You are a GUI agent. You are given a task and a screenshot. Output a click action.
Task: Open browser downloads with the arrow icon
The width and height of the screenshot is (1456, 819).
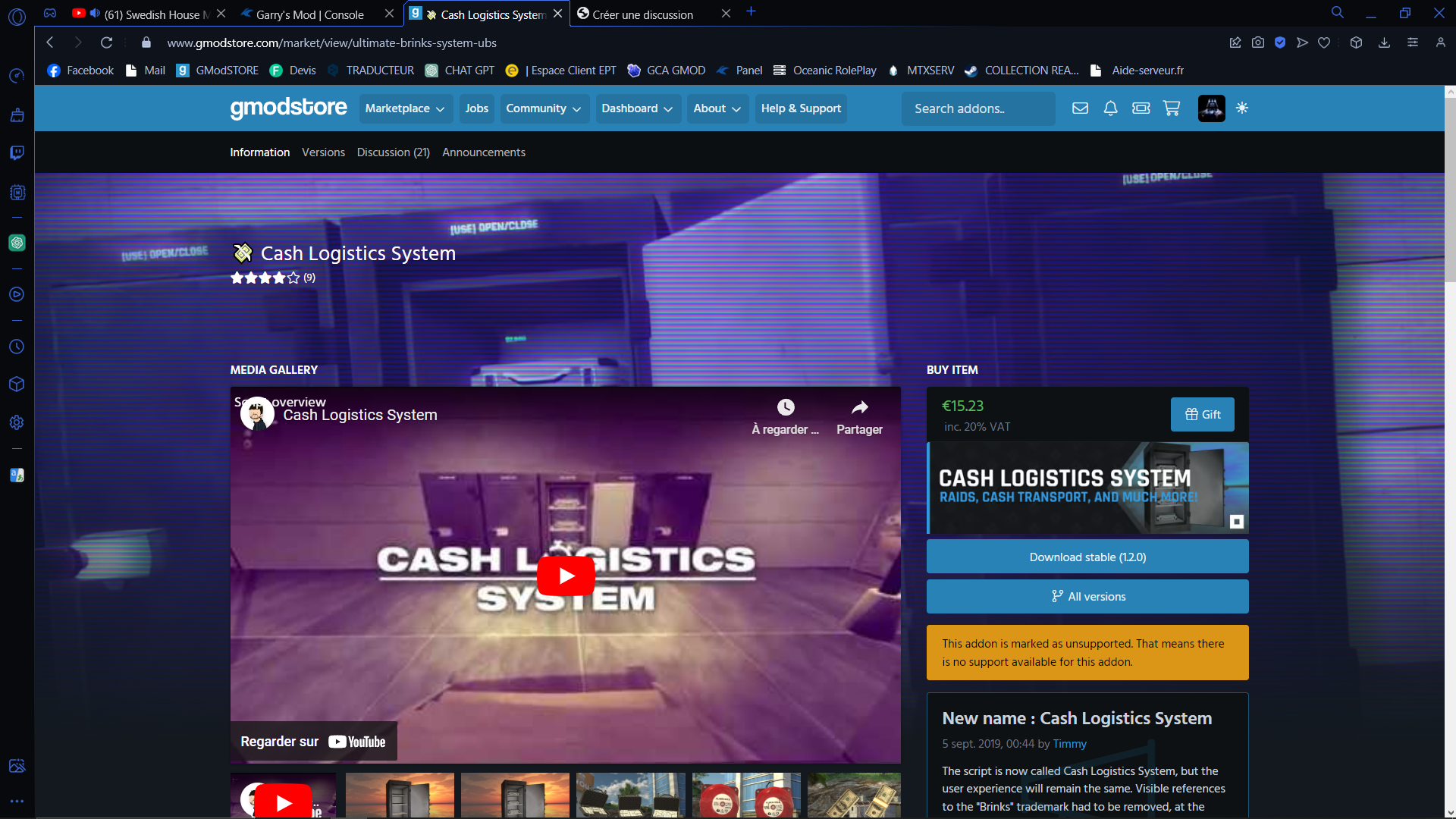1384,42
